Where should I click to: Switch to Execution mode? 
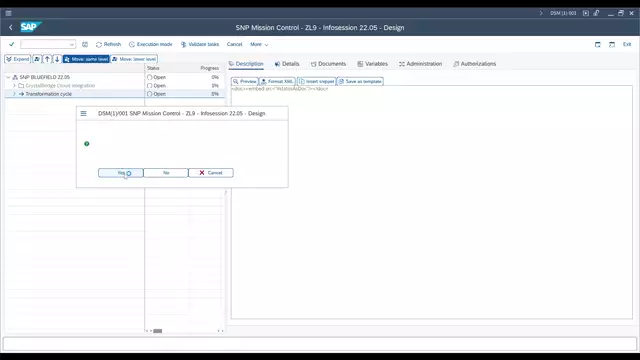click(x=151, y=44)
